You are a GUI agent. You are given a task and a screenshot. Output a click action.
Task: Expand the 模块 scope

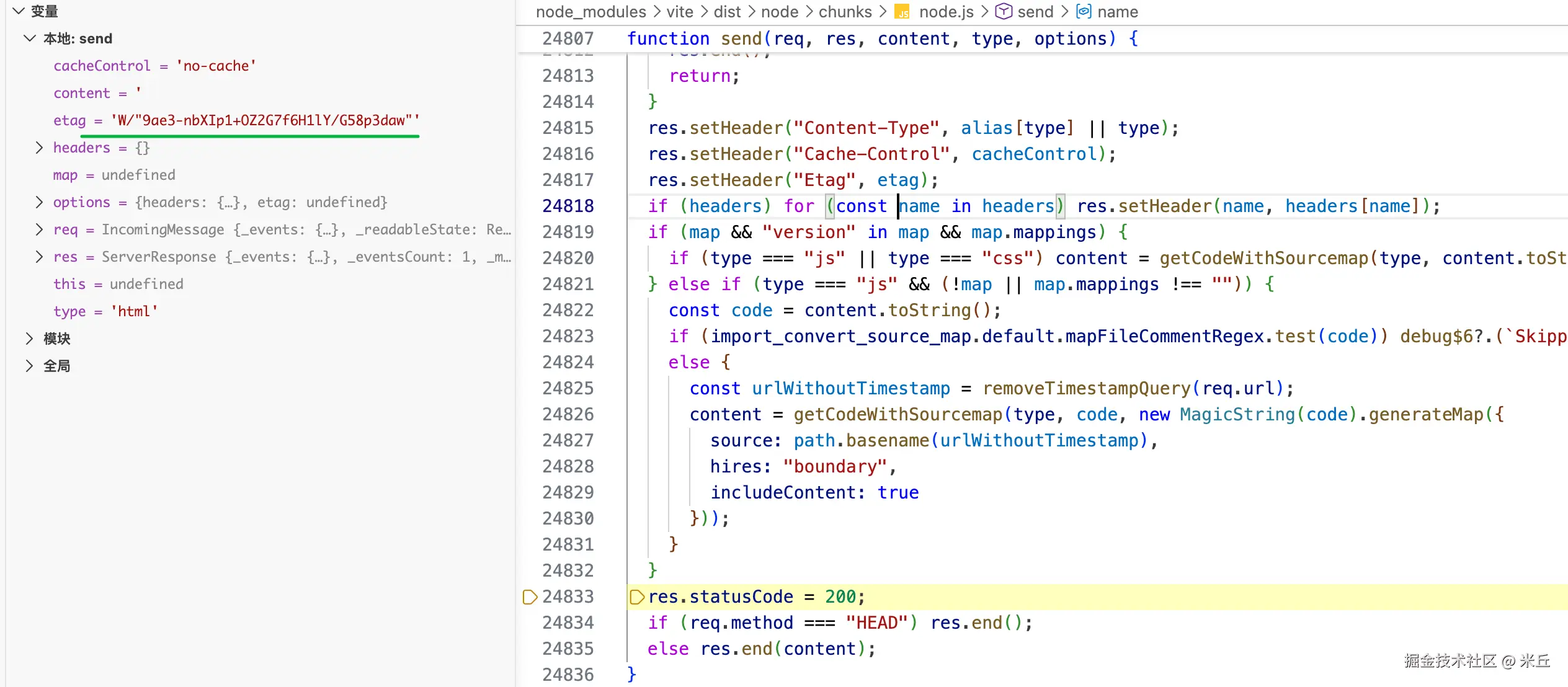[x=29, y=339]
